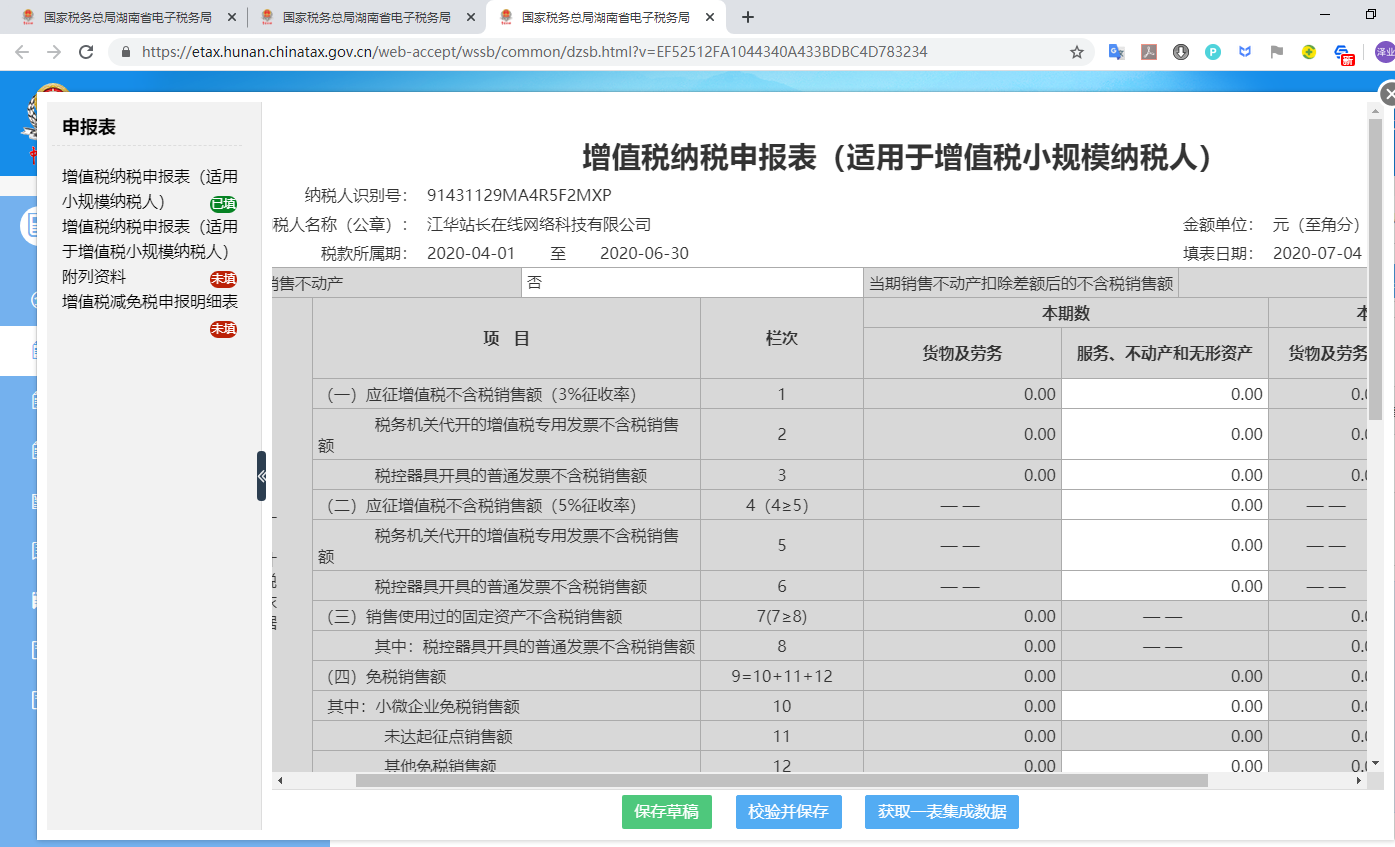
Task: Click the 栏次 column header
Action: (781, 338)
